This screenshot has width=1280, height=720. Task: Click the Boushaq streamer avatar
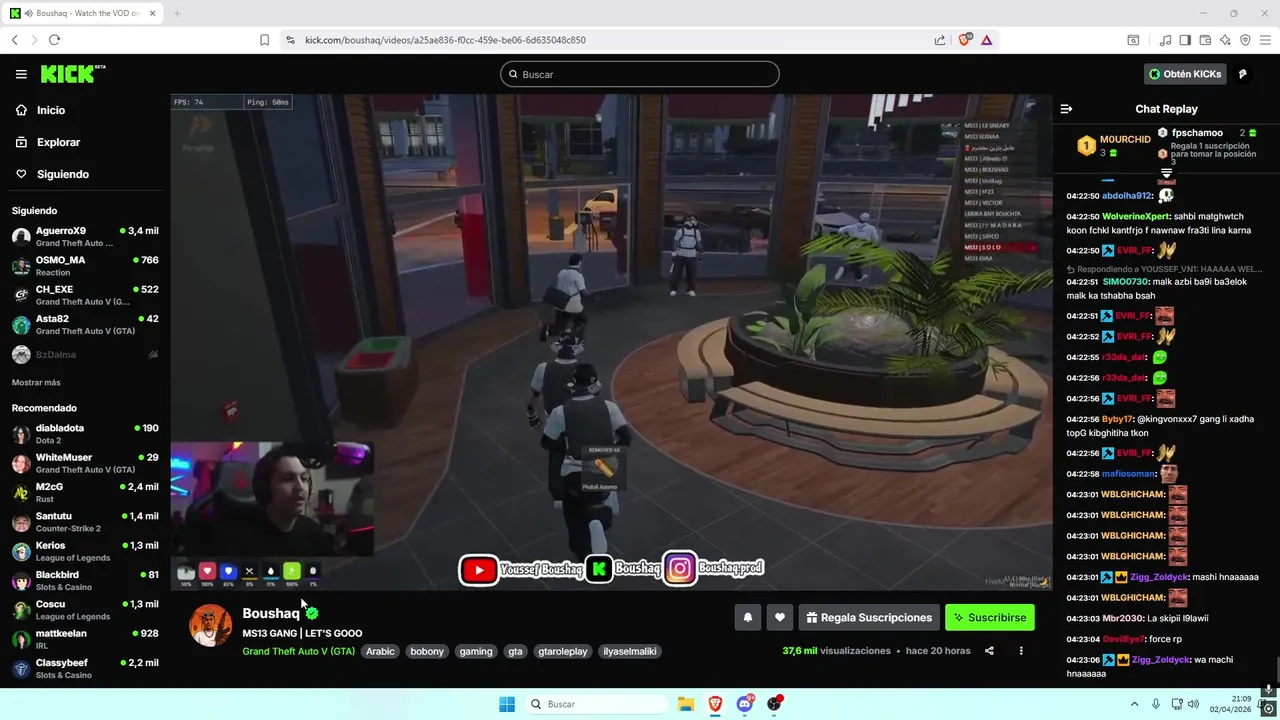pos(210,626)
